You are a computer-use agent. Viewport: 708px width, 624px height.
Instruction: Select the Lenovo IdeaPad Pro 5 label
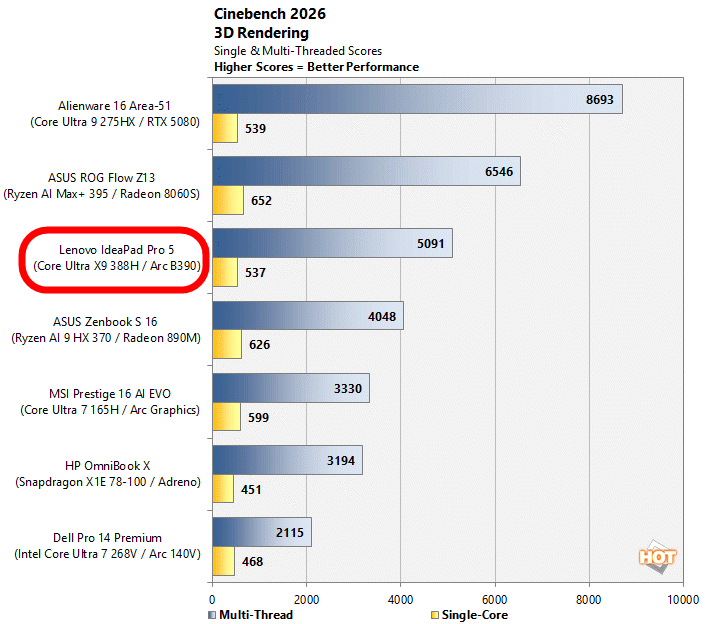click(110, 258)
